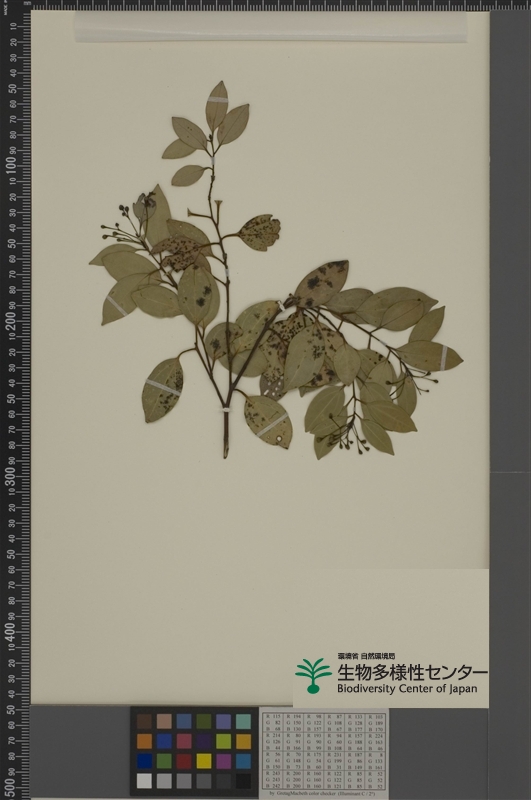Click the cut base of the main stem
The width and height of the screenshot is (531, 800).
click(x=225, y=453)
